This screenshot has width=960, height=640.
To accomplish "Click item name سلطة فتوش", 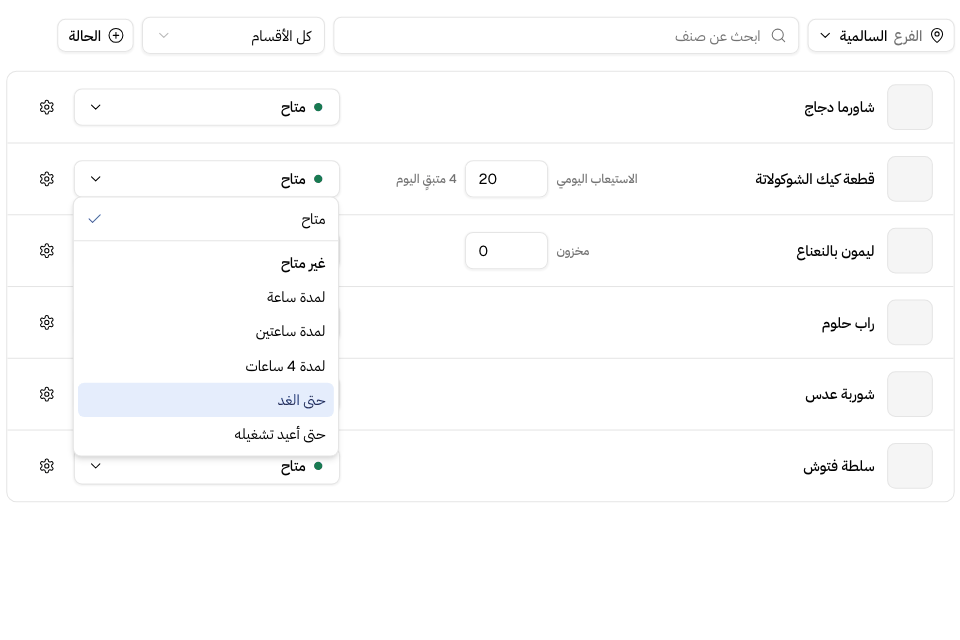I will (x=839, y=467).
